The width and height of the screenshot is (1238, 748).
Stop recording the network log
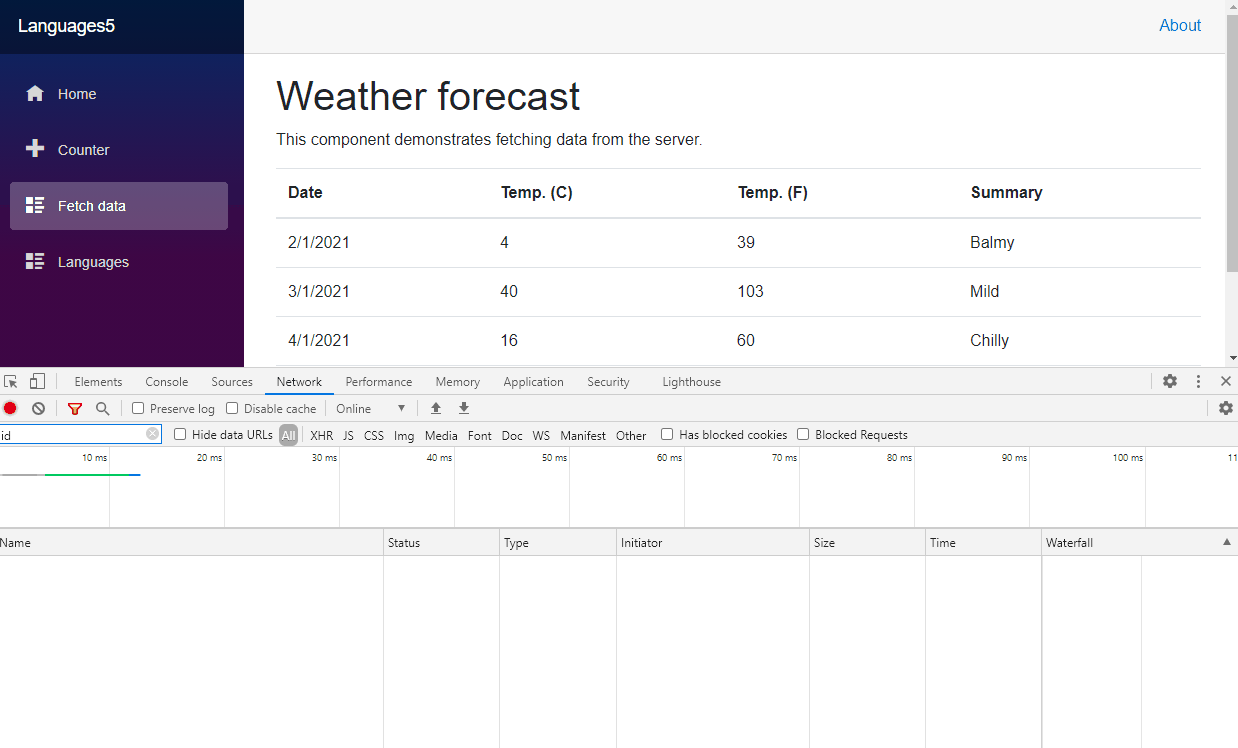click(x=10, y=408)
